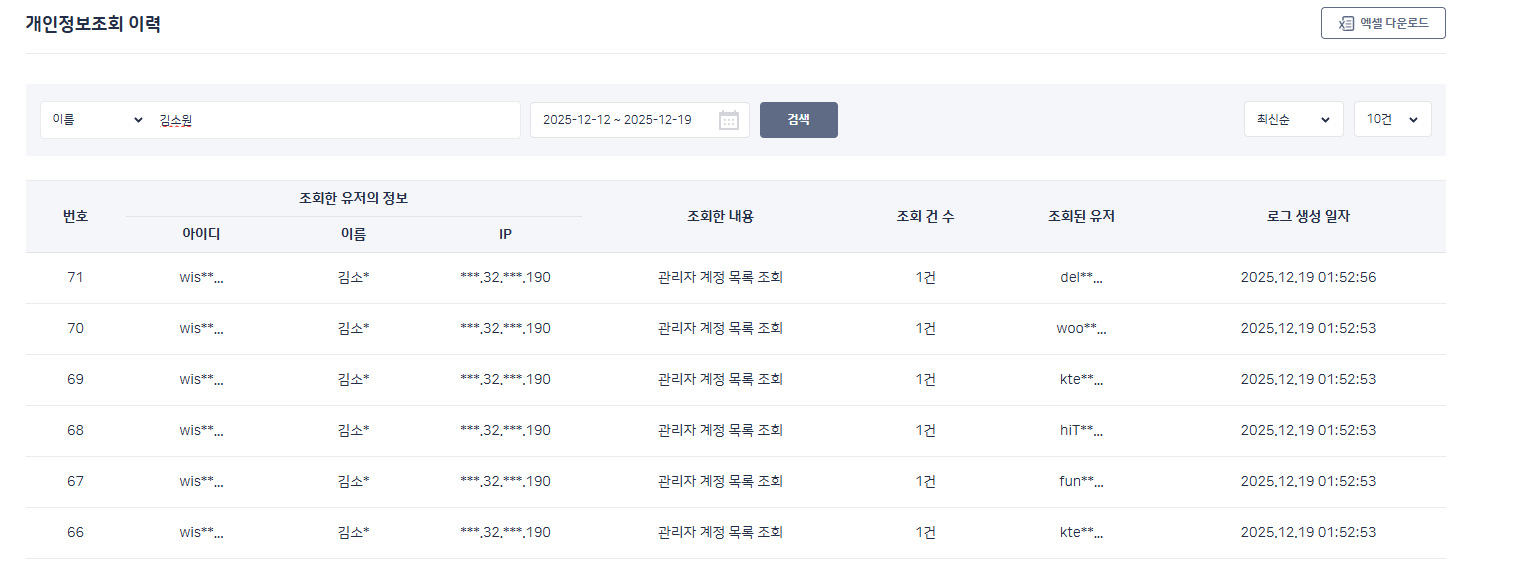The height and width of the screenshot is (572, 1530).
Task: Click the del** viewed user cell
Action: 1081,278
